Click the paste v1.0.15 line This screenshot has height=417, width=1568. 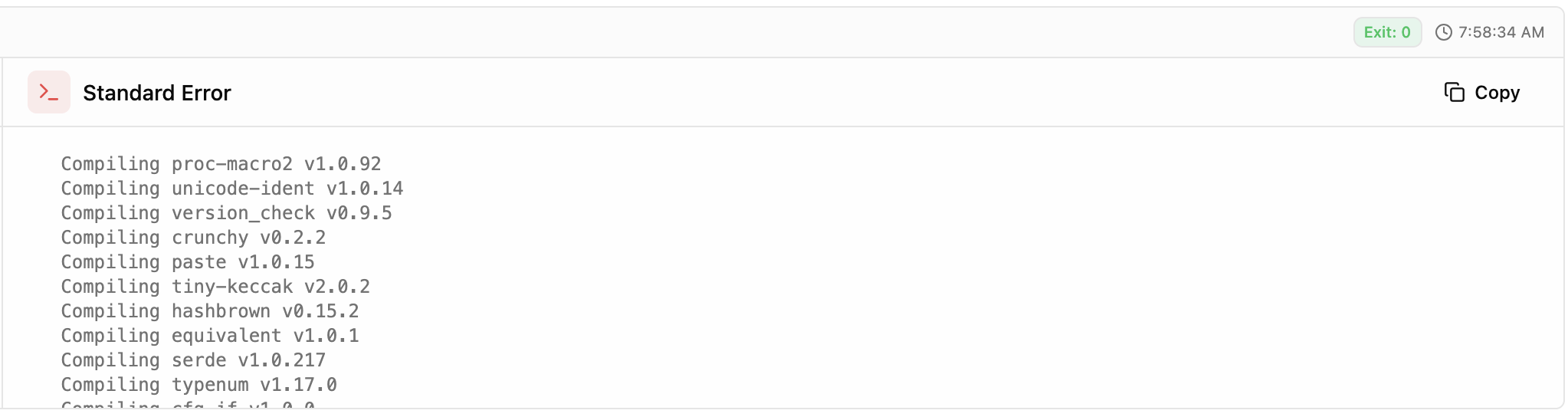[x=188, y=262]
